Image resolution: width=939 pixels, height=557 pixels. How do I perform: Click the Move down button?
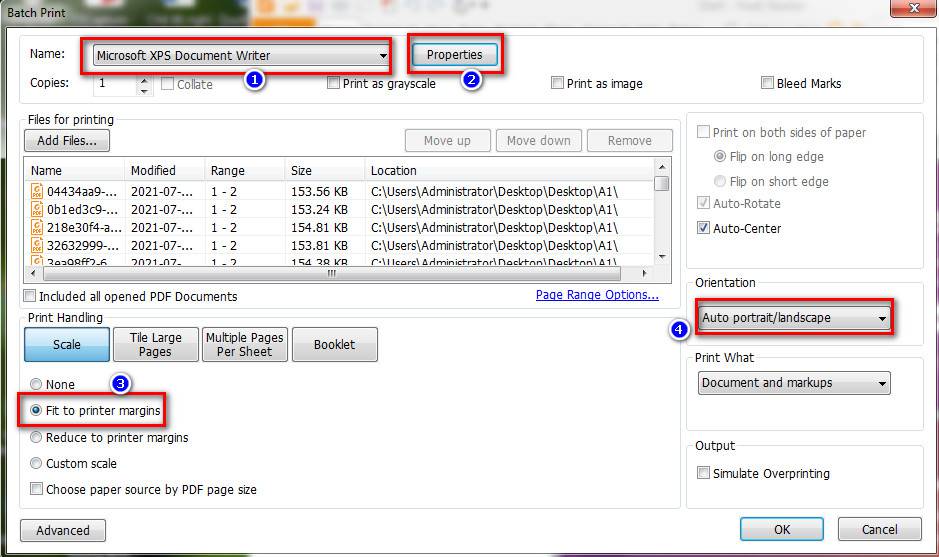pos(538,141)
